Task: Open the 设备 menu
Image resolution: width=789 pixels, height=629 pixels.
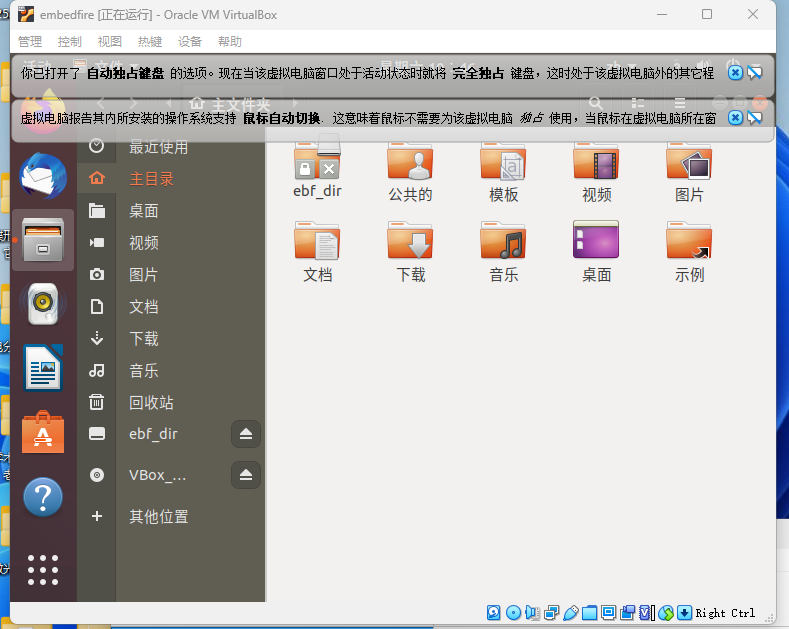Action: [x=190, y=41]
